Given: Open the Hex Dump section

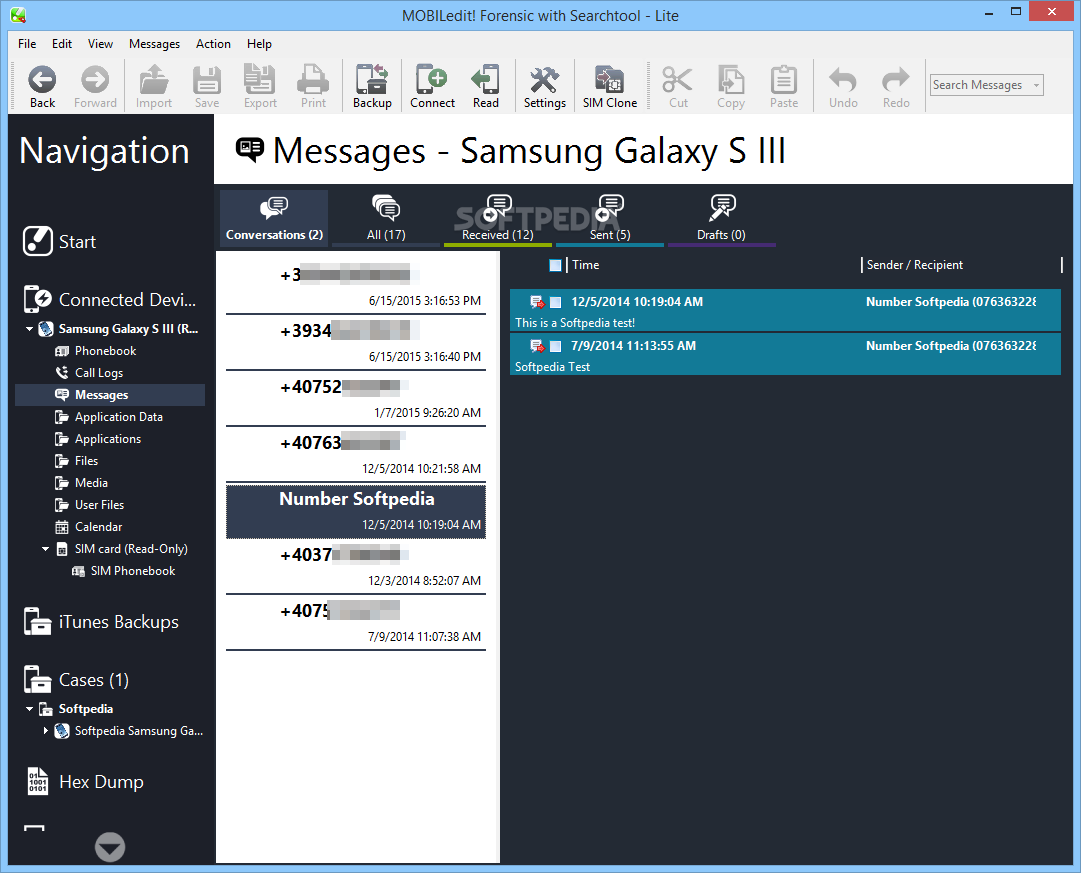Looking at the screenshot, I should coord(85,782).
